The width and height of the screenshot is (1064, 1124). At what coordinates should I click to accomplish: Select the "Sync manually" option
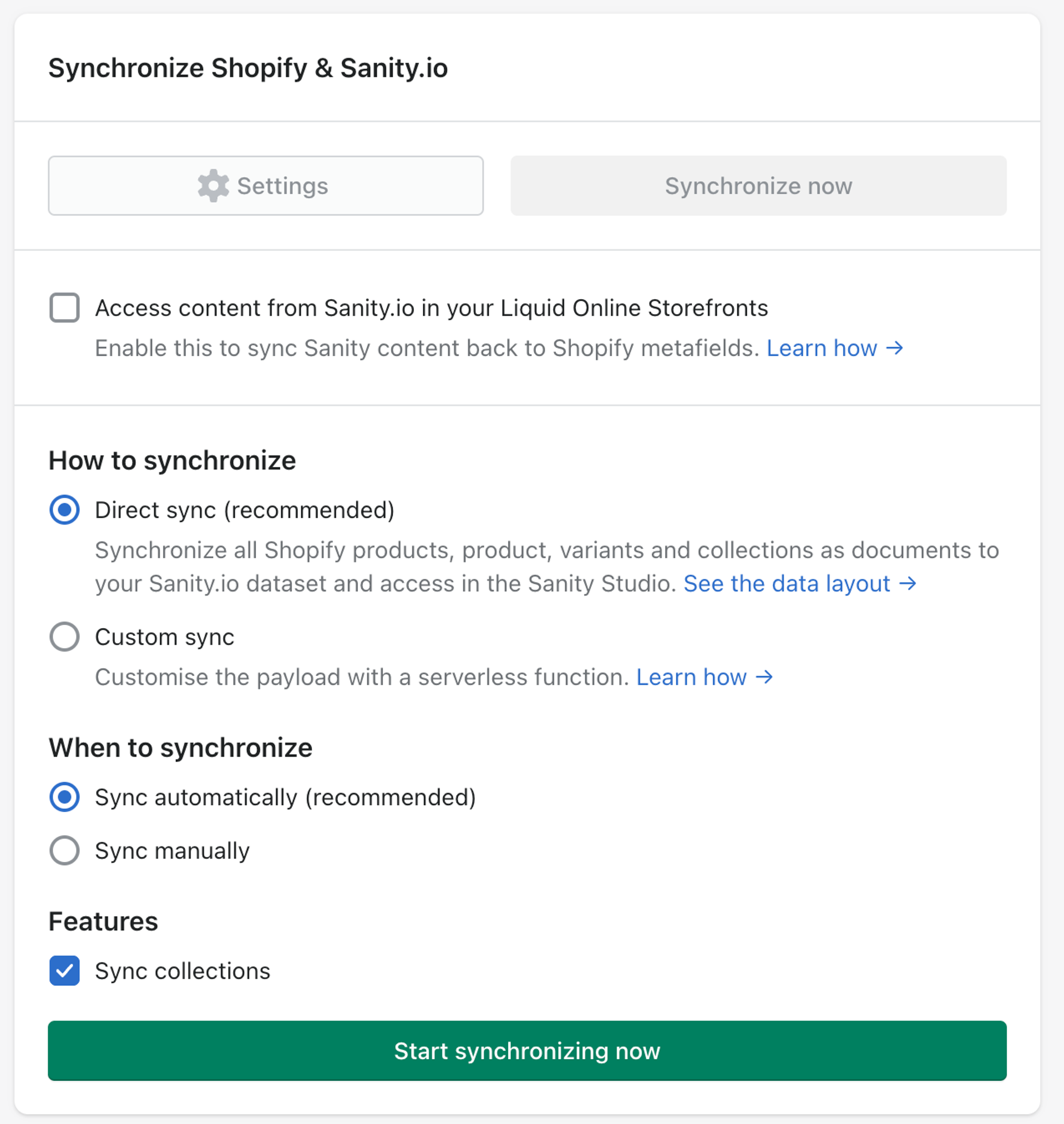point(64,850)
